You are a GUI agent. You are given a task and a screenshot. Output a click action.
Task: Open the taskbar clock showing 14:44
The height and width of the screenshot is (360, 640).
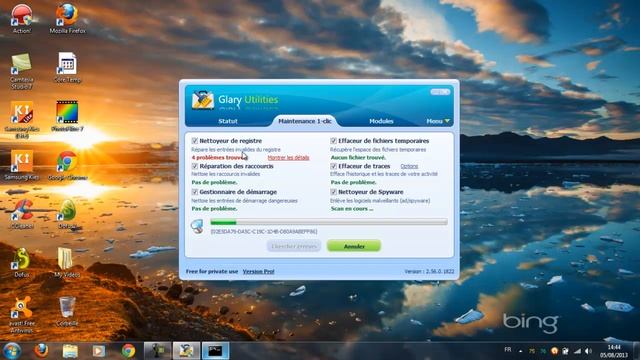(613, 351)
